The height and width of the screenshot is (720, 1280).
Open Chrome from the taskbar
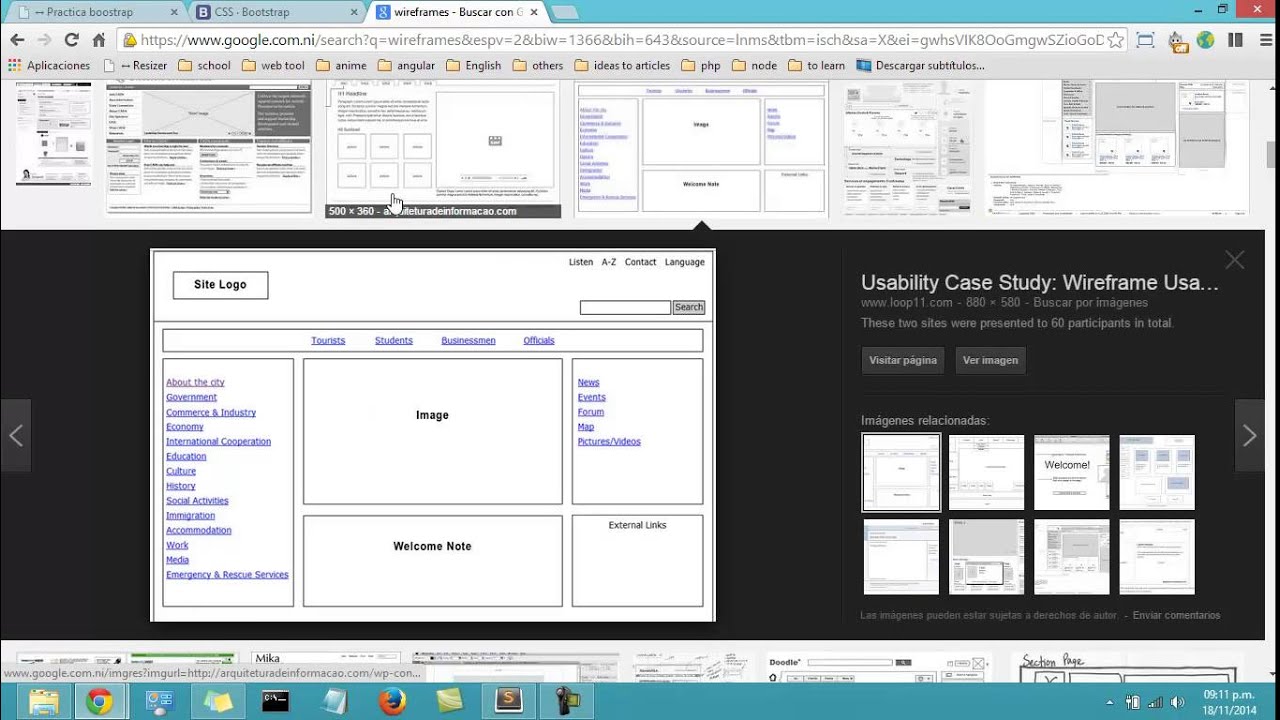click(x=99, y=701)
